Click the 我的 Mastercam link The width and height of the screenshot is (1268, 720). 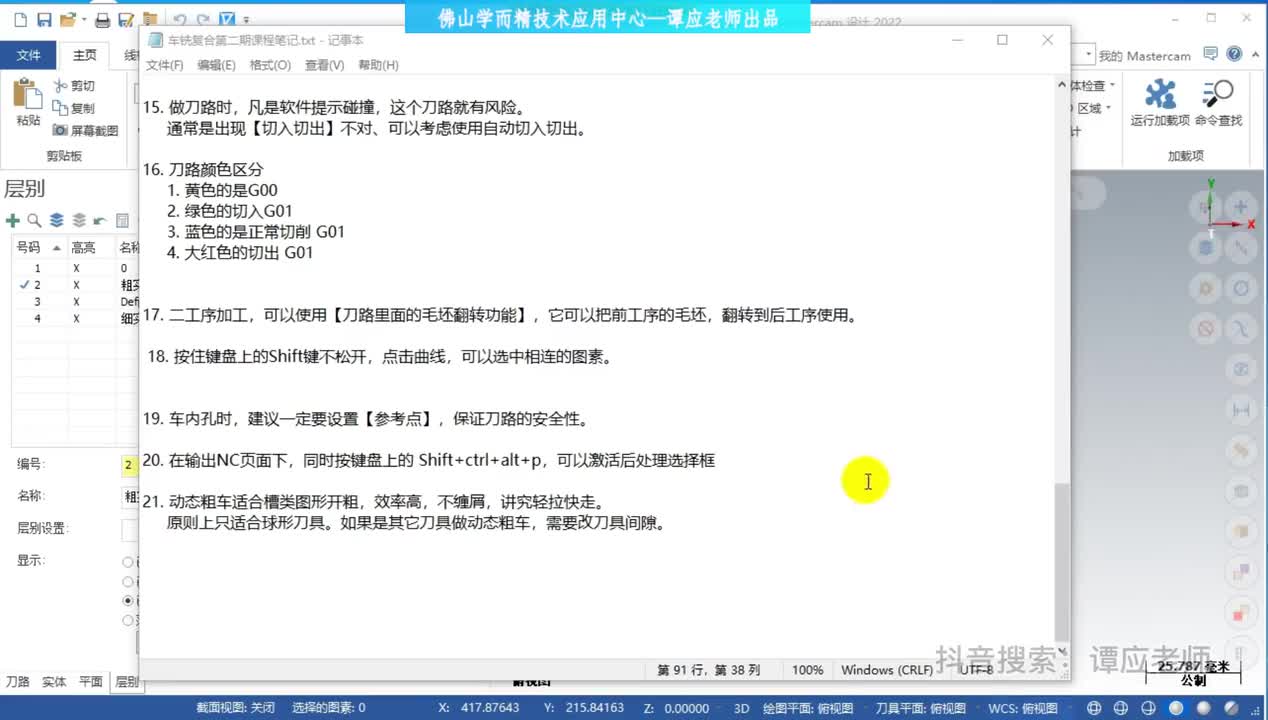(1144, 56)
